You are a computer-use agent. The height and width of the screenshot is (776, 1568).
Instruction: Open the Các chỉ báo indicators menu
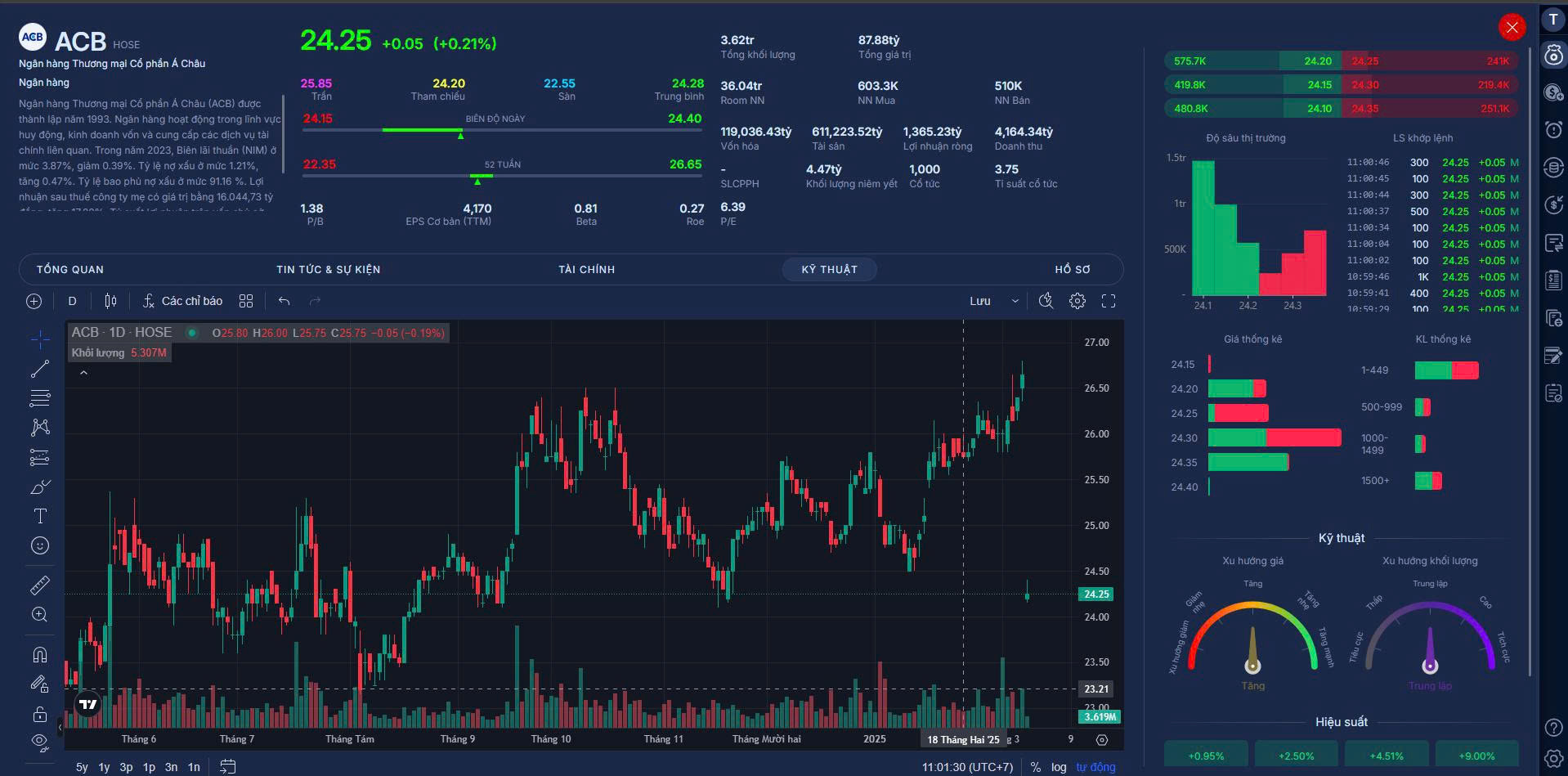pos(182,301)
